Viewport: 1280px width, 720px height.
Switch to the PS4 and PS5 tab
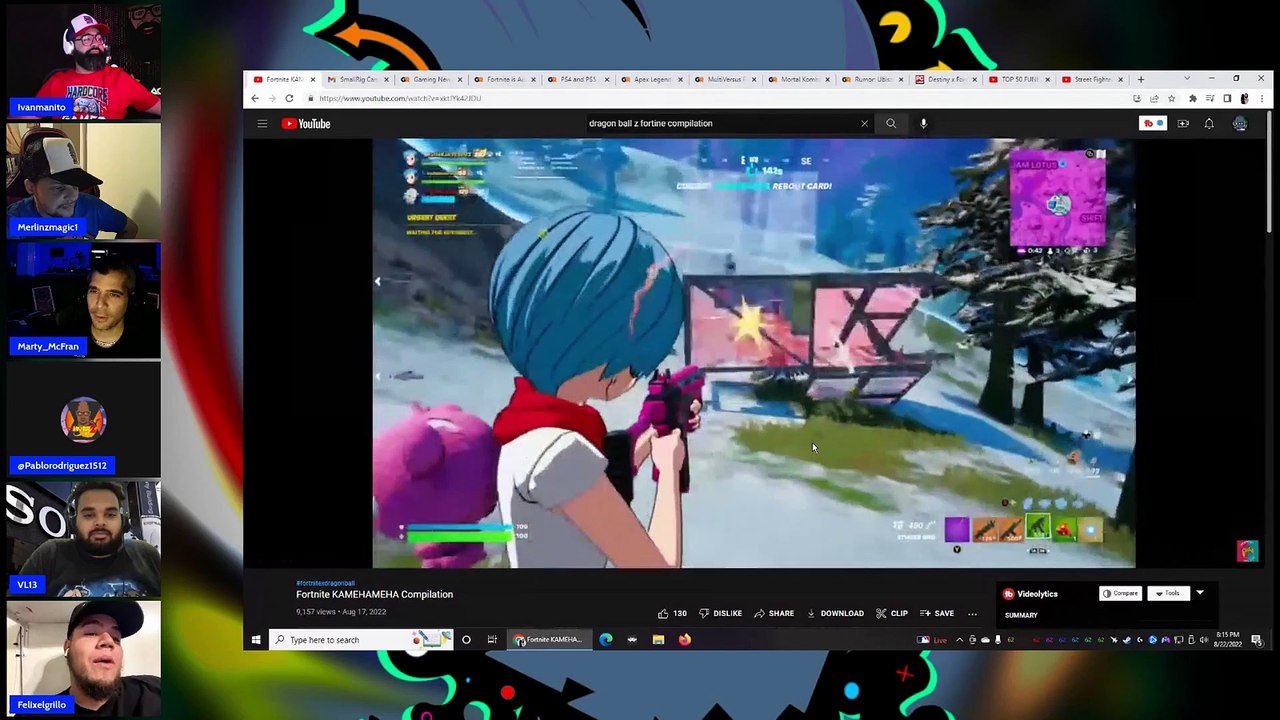(577, 79)
